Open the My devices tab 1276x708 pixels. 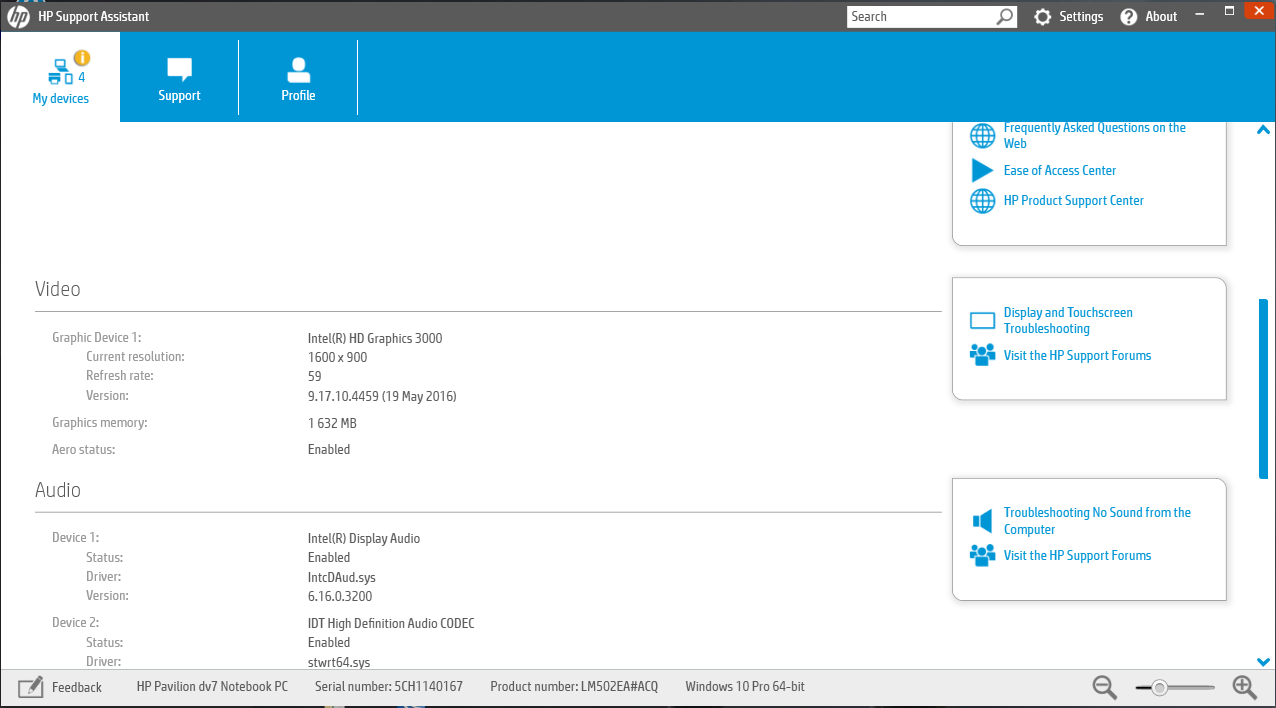60,78
